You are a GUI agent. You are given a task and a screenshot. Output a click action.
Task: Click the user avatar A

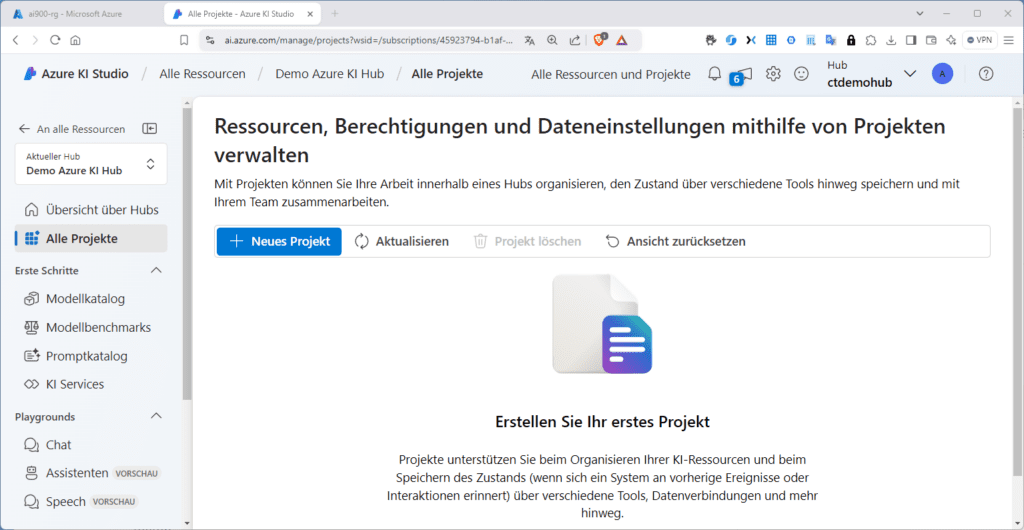(942, 74)
